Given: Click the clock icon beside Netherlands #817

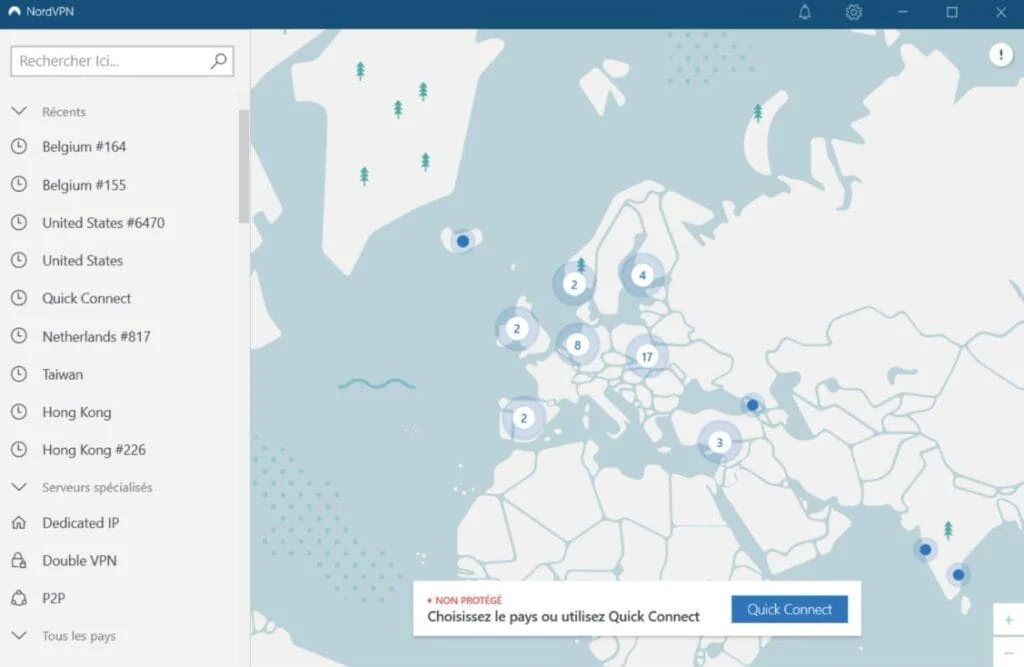Looking at the screenshot, I should 19,336.
